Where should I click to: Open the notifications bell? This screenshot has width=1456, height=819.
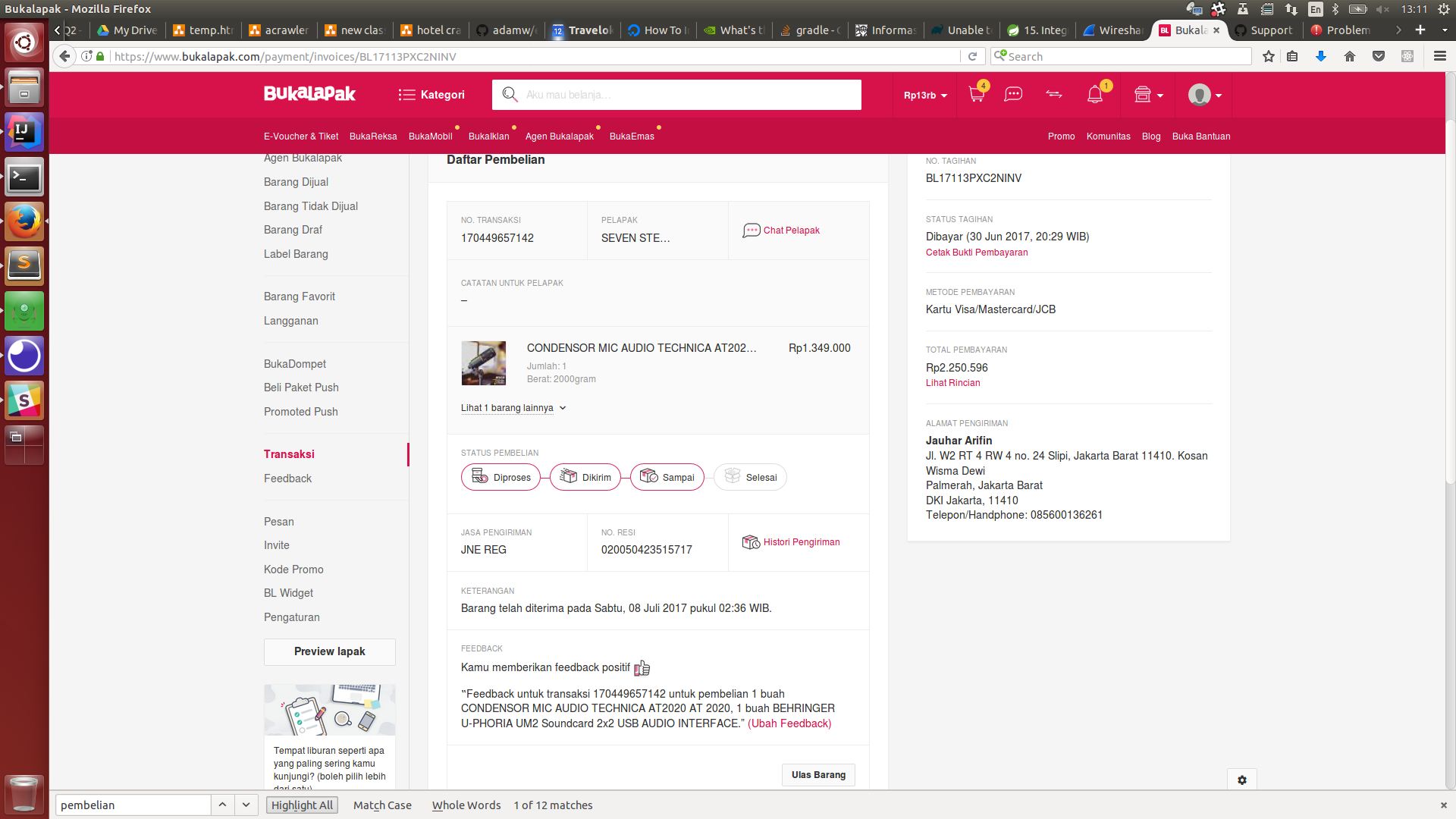pyautogui.click(x=1094, y=95)
